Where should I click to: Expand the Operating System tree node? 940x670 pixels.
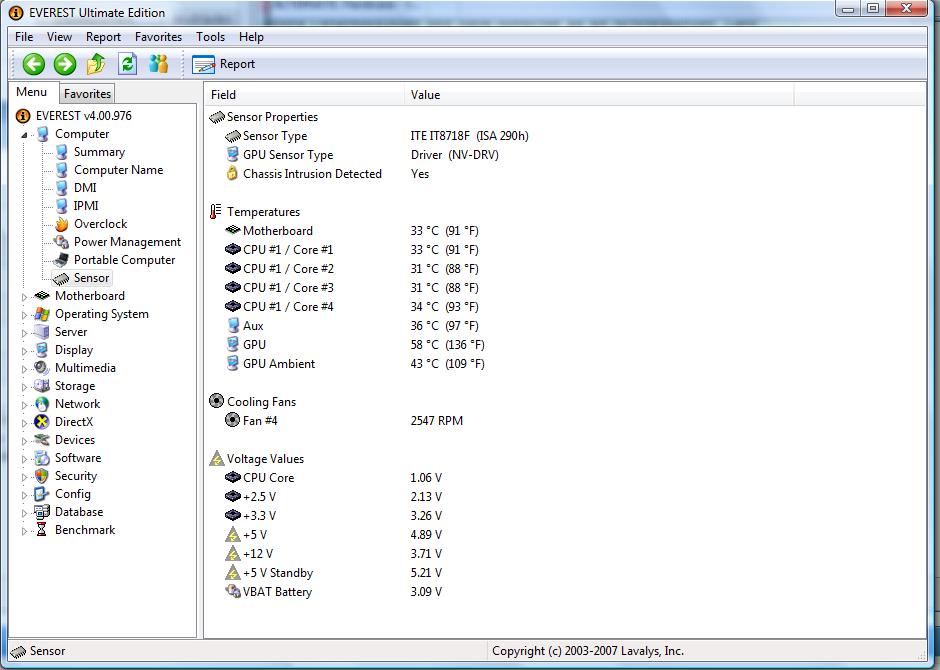pyautogui.click(x=25, y=315)
